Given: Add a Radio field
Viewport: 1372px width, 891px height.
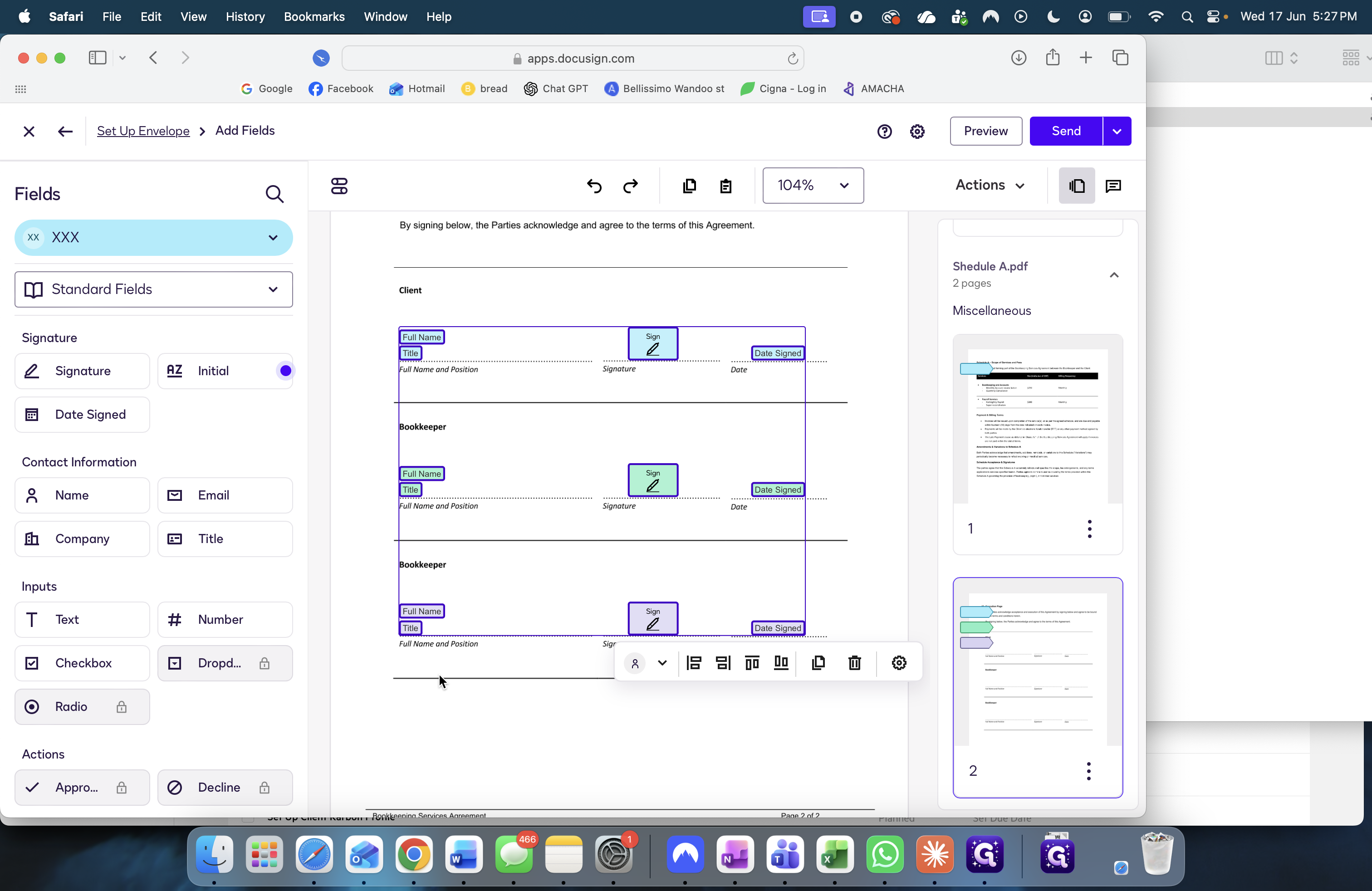Looking at the screenshot, I should [x=83, y=706].
